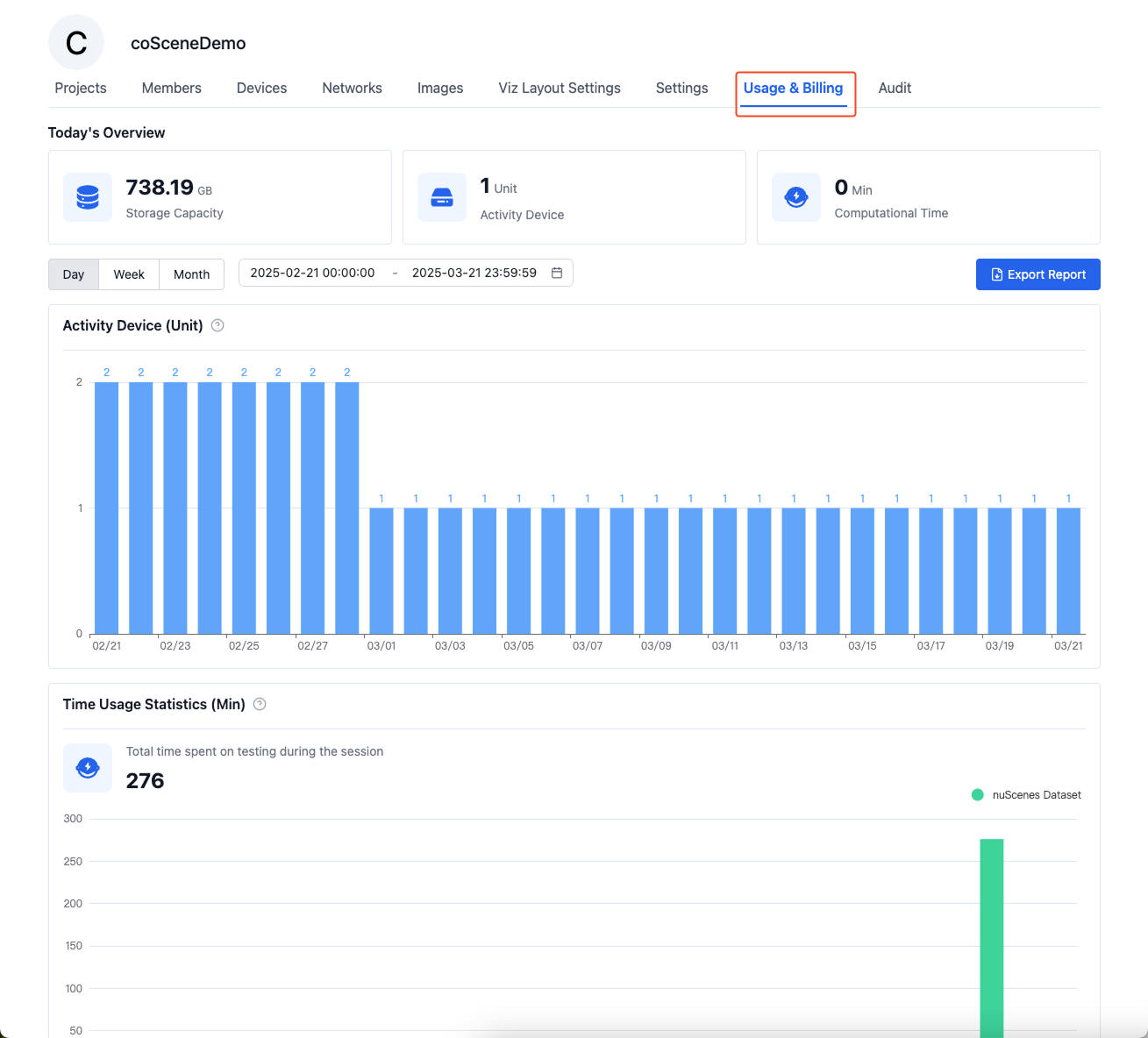
Task: Toggle the nuScenes Dataset legend marker
Action: tap(978, 795)
